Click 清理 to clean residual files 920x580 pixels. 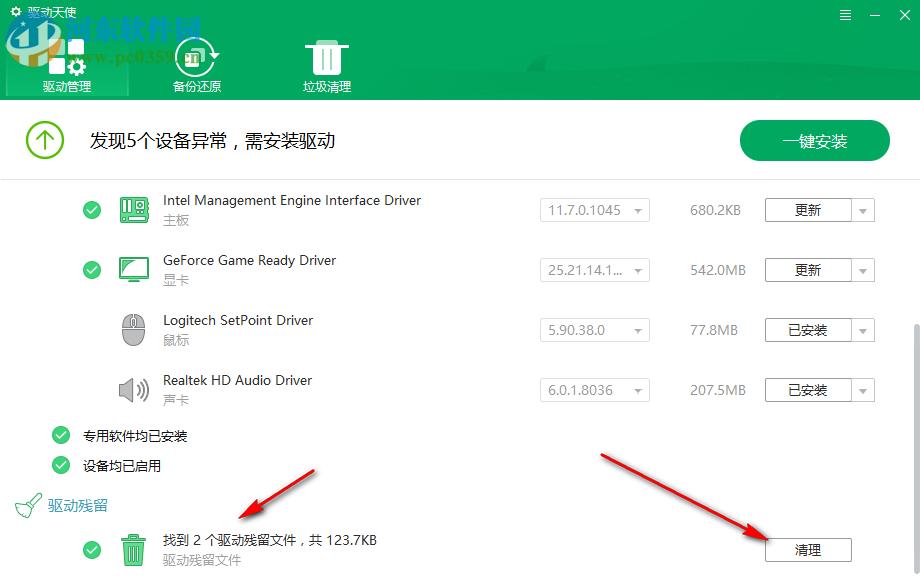pyautogui.click(x=807, y=550)
